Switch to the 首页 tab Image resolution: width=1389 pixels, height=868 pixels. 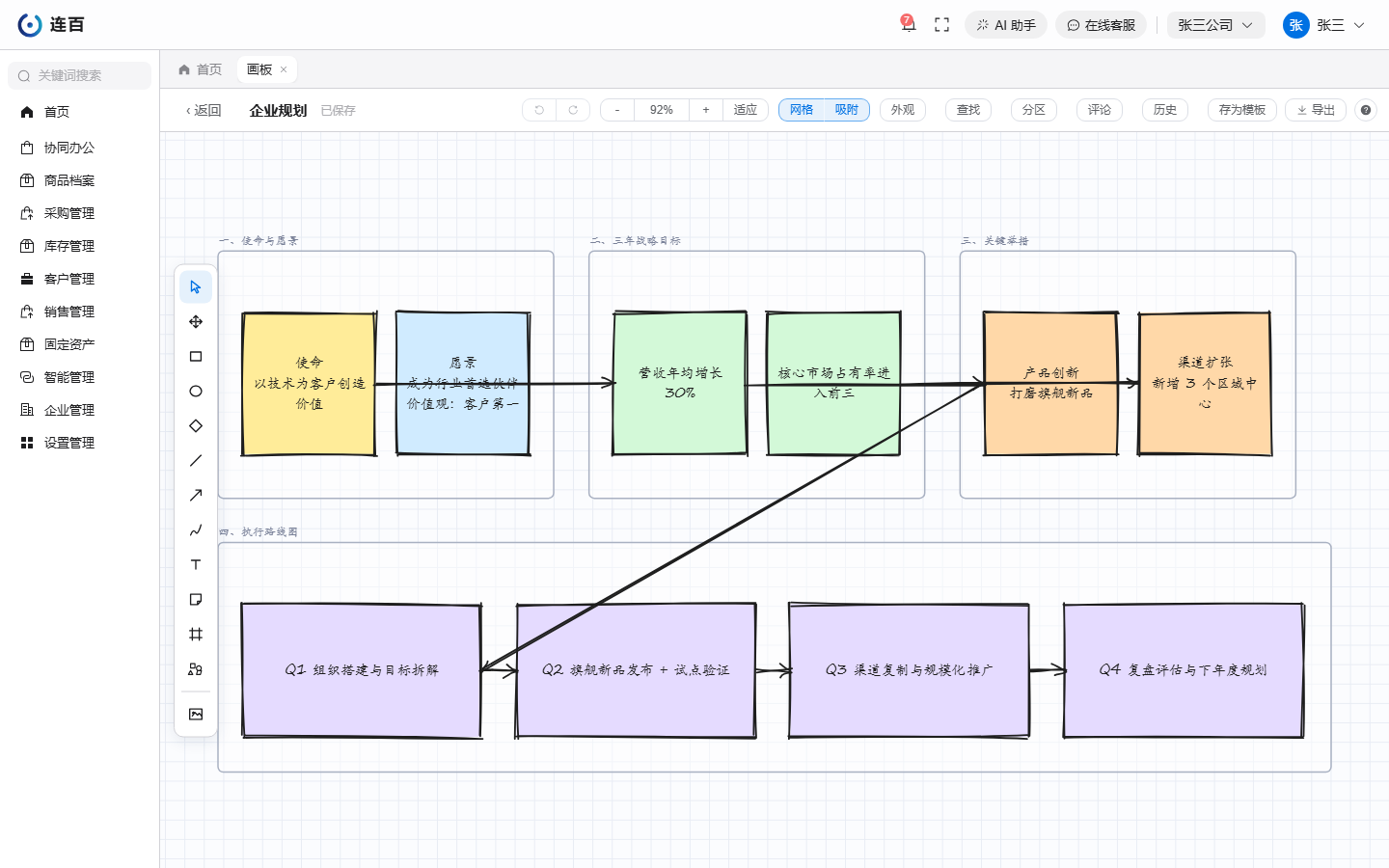coord(201,69)
